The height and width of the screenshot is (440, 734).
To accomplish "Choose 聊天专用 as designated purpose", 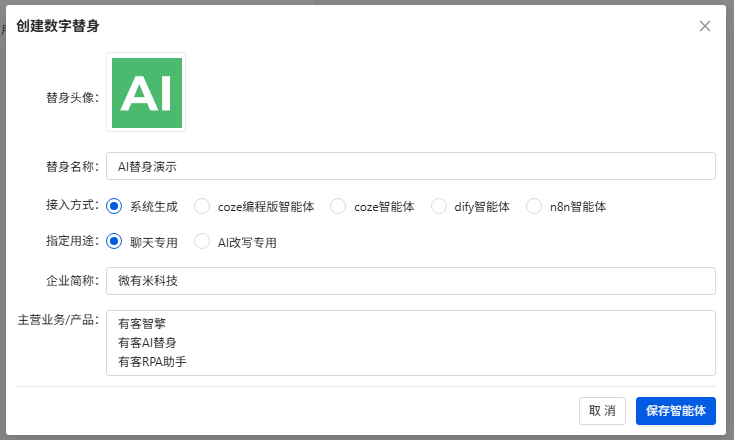I will click(x=114, y=242).
